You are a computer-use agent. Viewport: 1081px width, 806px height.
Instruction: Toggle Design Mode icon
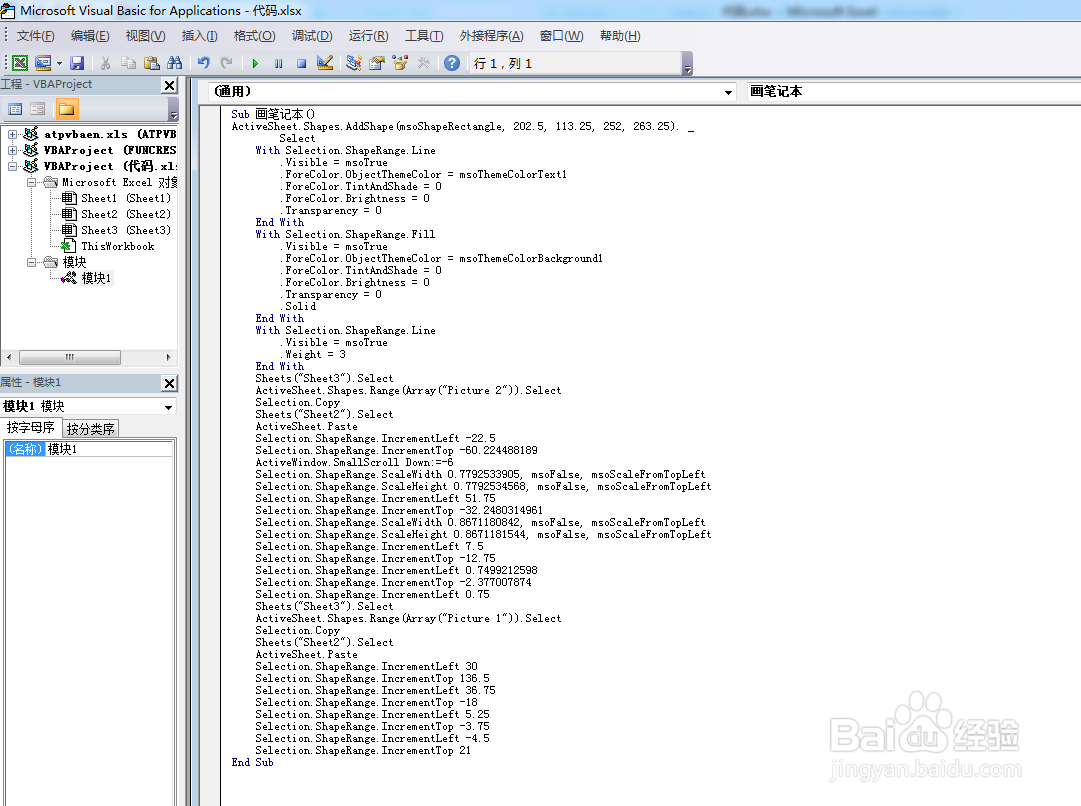pos(325,63)
